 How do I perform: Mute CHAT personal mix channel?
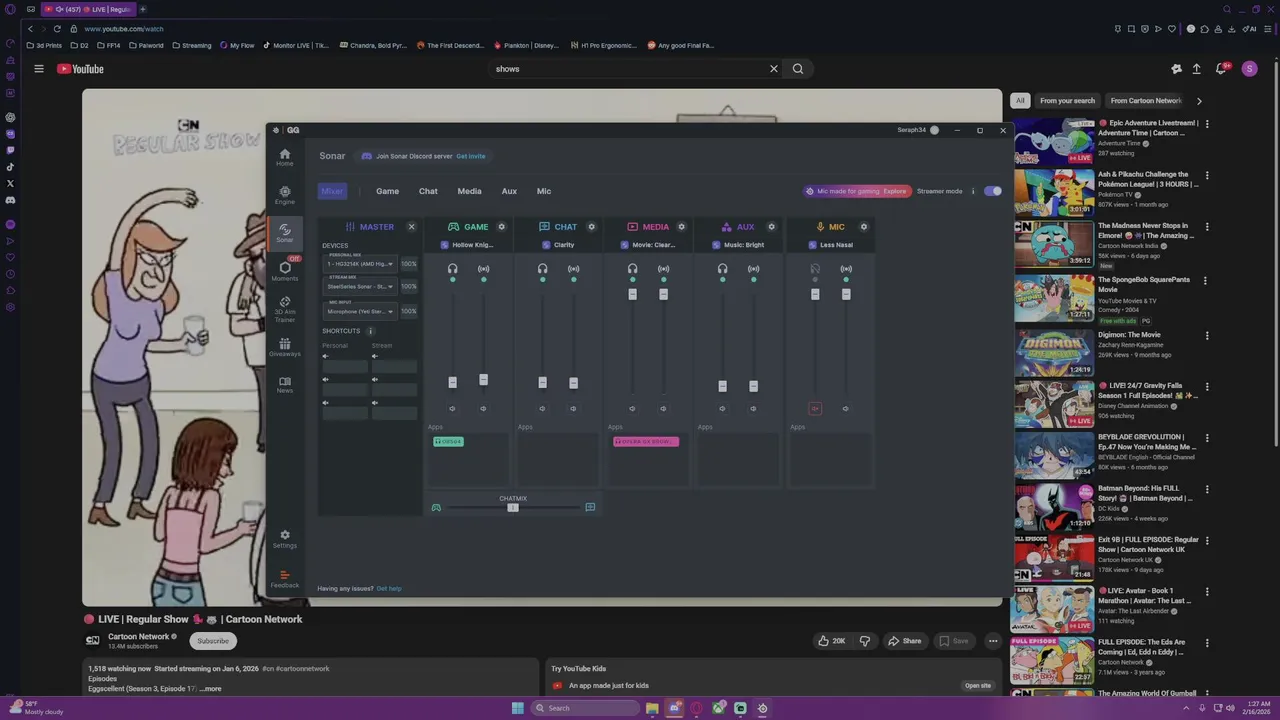[x=542, y=408]
